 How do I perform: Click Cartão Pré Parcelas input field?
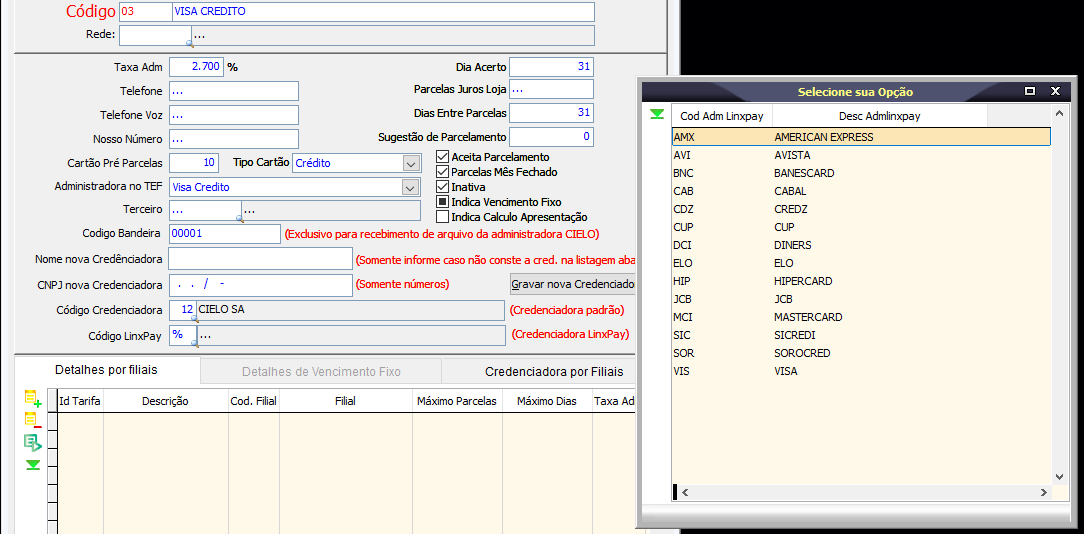[194, 163]
